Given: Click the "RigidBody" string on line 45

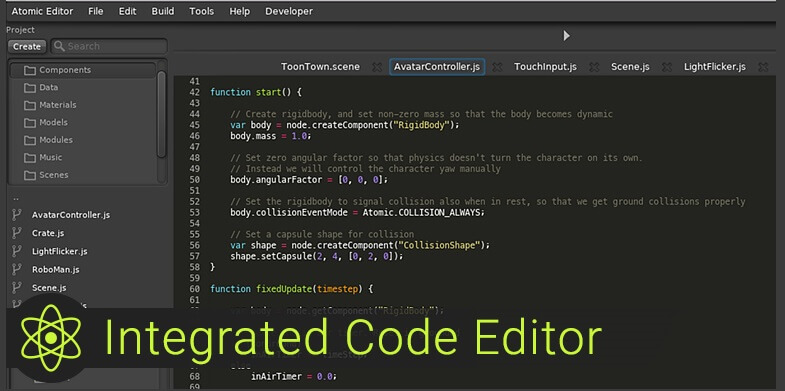Looking at the screenshot, I should [421, 125].
